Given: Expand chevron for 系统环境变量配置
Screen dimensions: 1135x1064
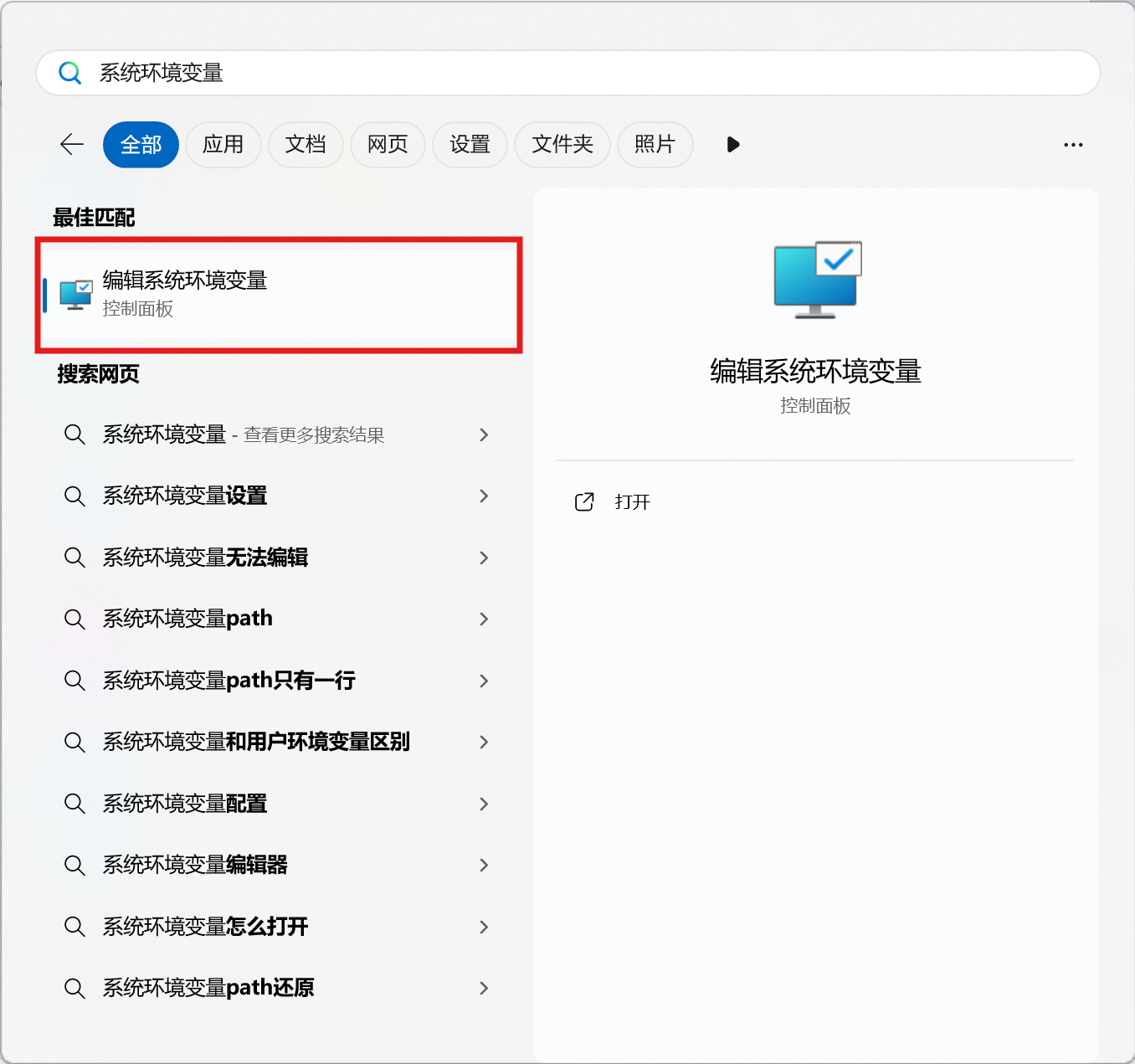Looking at the screenshot, I should (484, 804).
